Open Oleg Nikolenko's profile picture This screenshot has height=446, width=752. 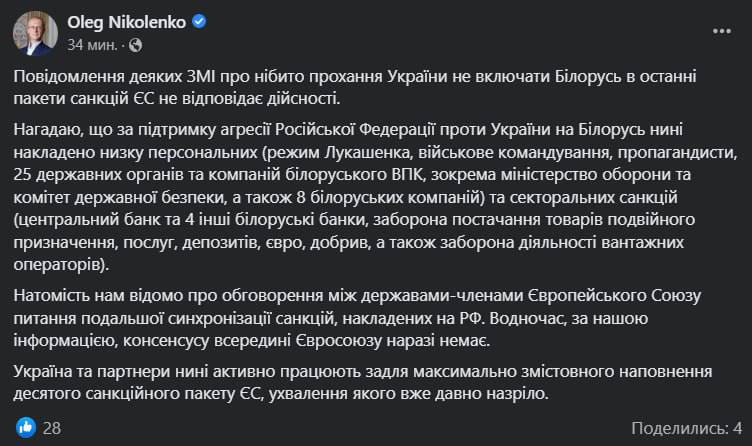tap(37, 34)
